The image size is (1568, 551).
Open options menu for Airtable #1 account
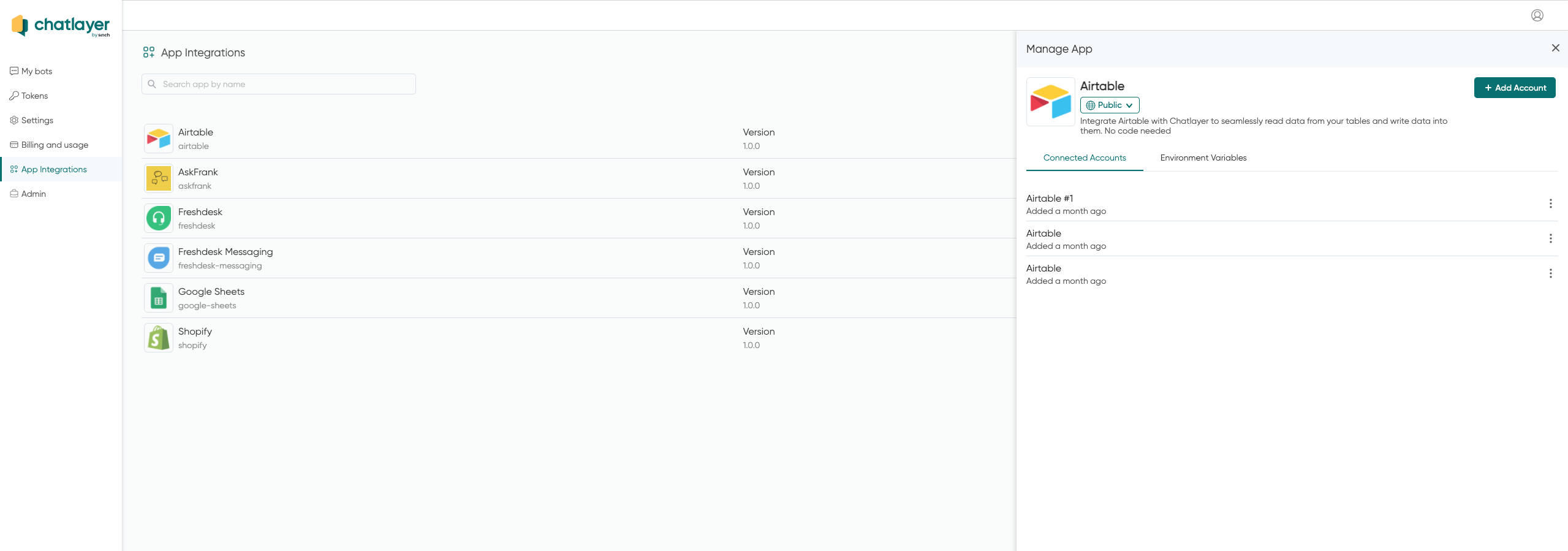[x=1550, y=203]
